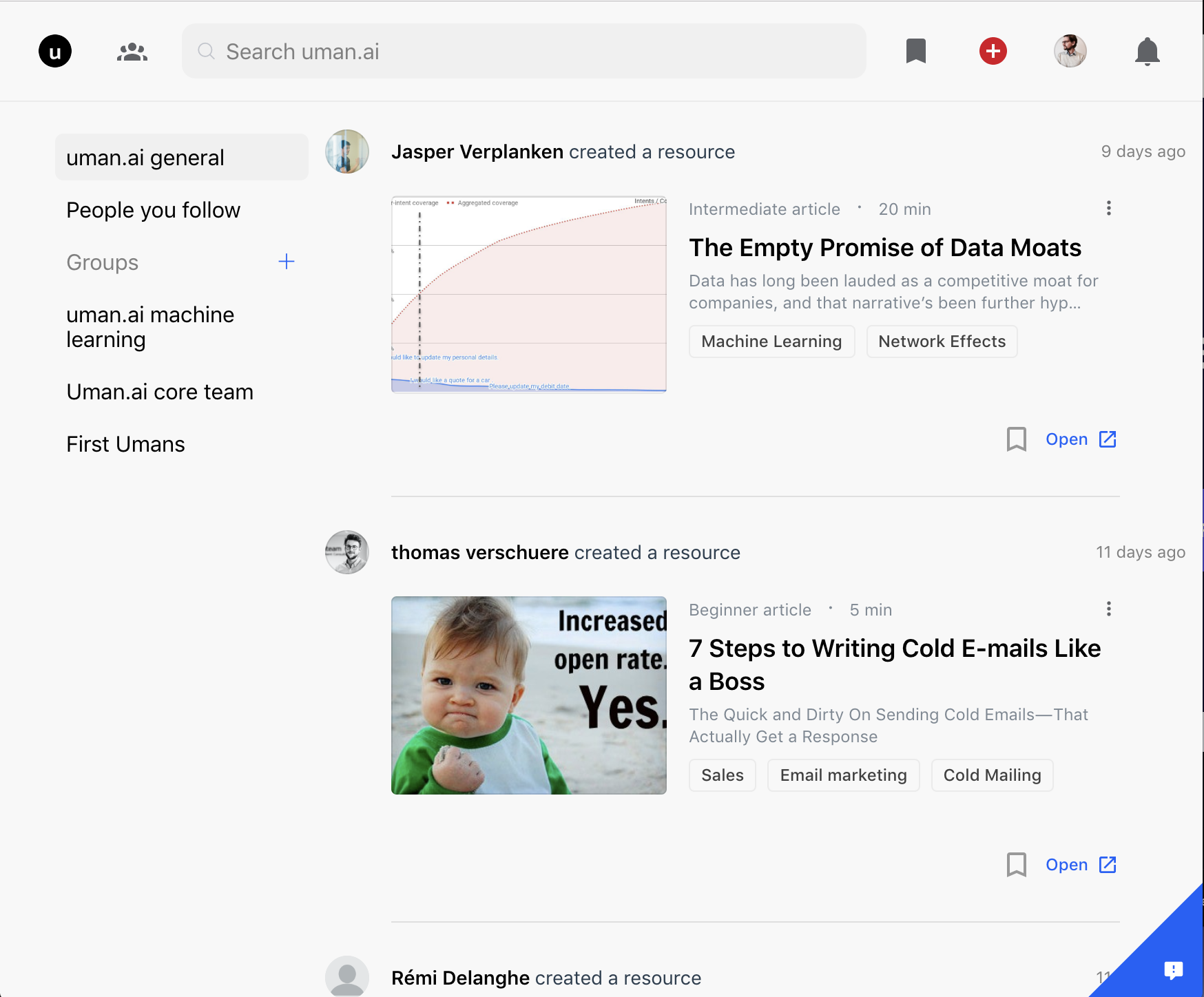The width and height of the screenshot is (1204, 997).
Task: Open the people/groups icon in header
Action: pyautogui.click(x=132, y=52)
